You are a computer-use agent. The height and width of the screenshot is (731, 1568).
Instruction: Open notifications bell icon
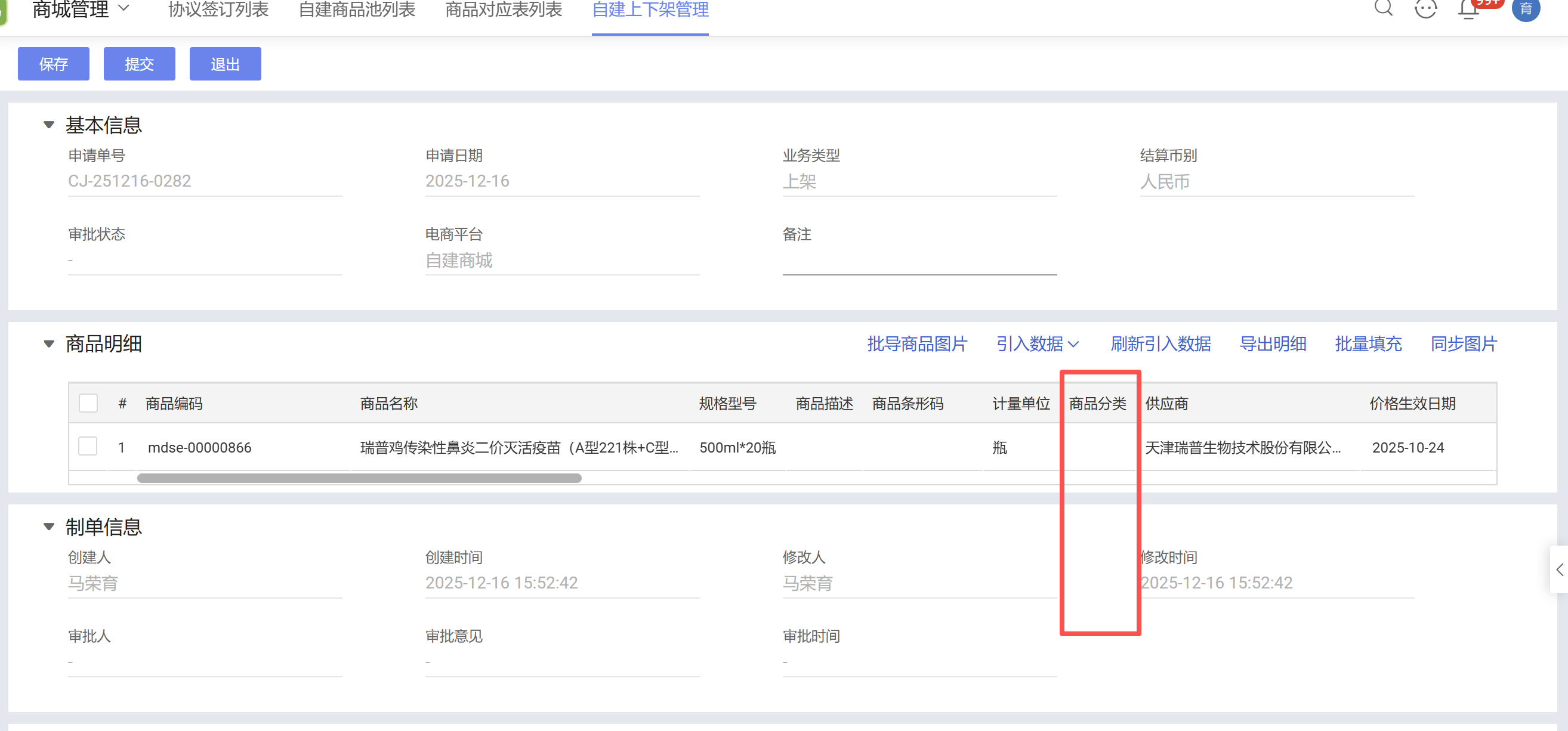1468,8
